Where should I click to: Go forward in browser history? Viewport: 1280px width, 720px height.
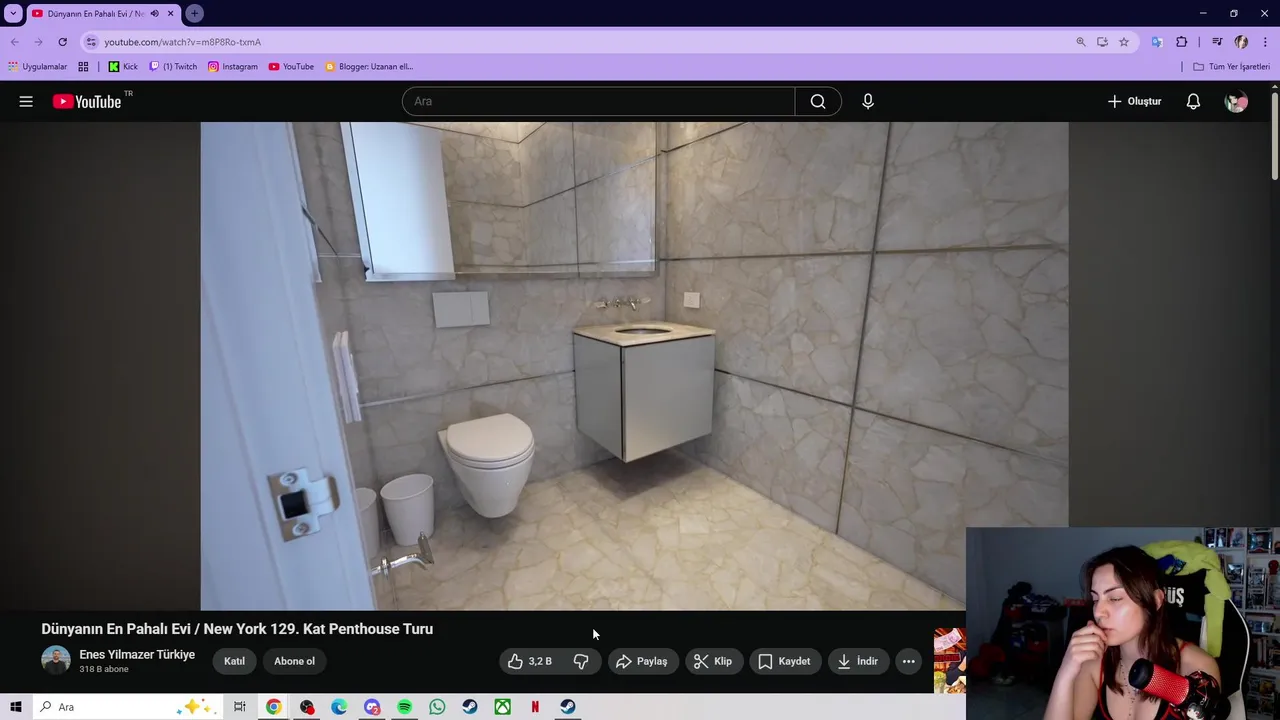pos(38,42)
